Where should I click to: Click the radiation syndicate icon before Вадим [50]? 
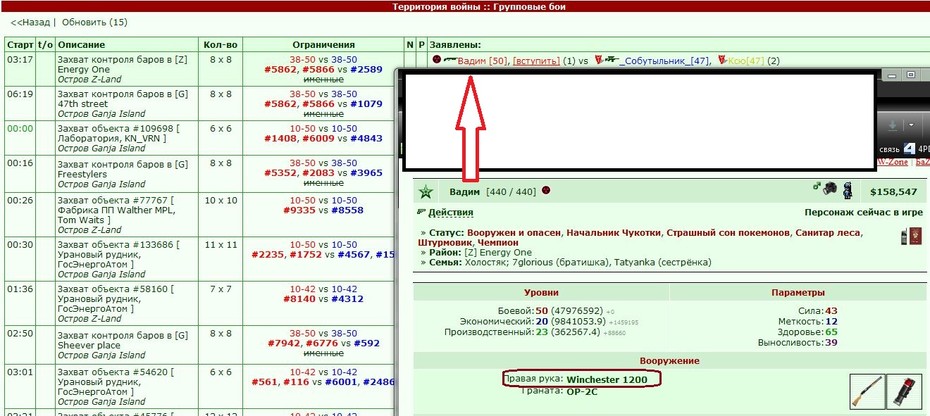(x=437, y=59)
